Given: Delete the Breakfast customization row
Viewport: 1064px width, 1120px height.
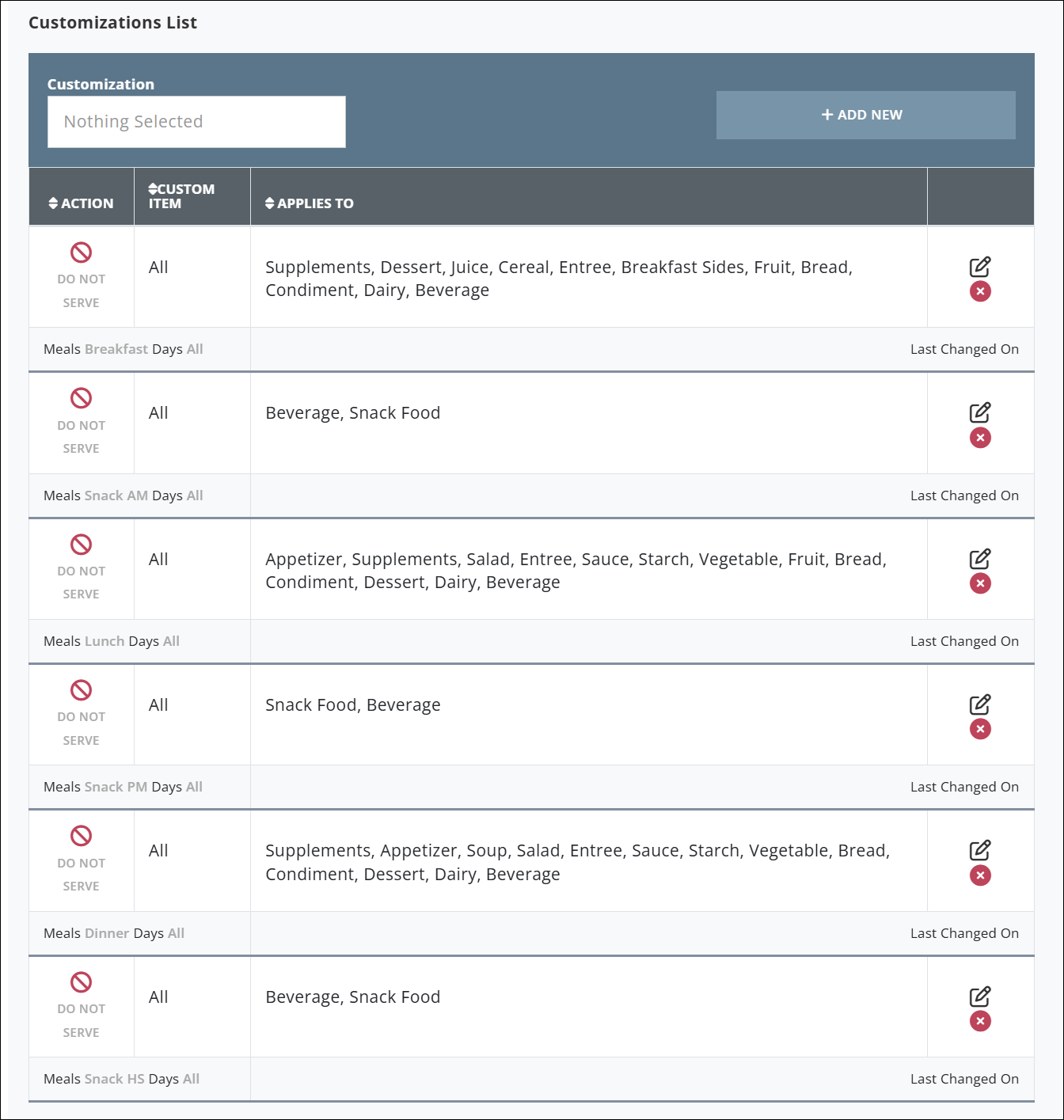Looking at the screenshot, I should click(x=980, y=291).
